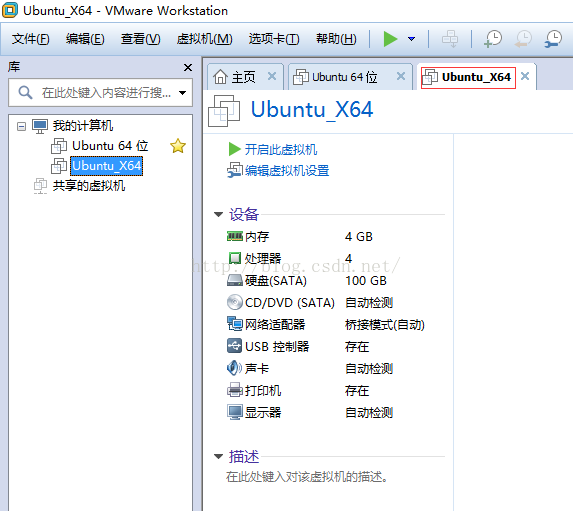The width and height of the screenshot is (573, 511).
Task: Select Ubuntu_X64 in the library tree
Action: pyautogui.click(x=106, y=166)
